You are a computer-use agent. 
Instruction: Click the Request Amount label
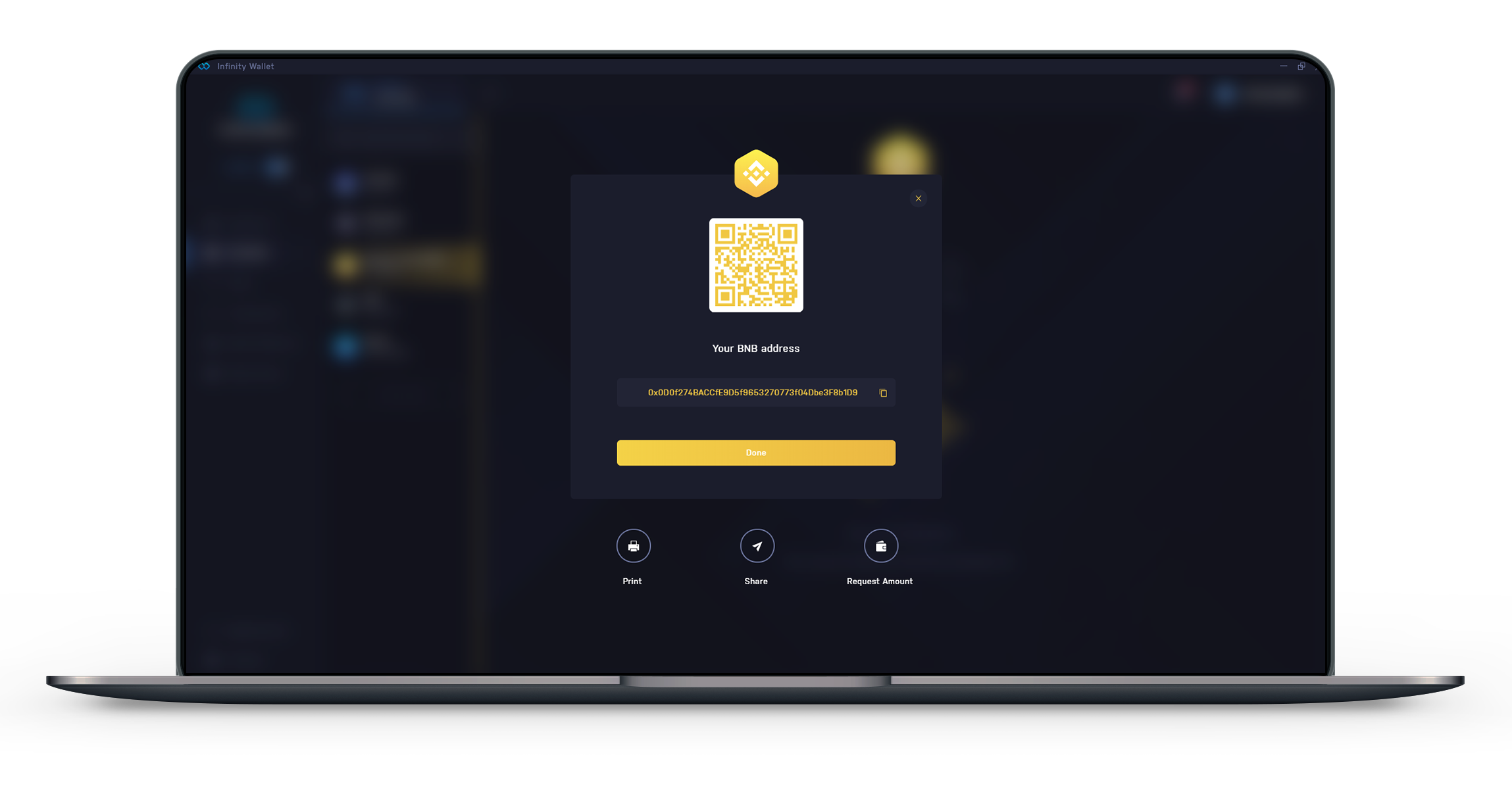(x=878, y=580)
